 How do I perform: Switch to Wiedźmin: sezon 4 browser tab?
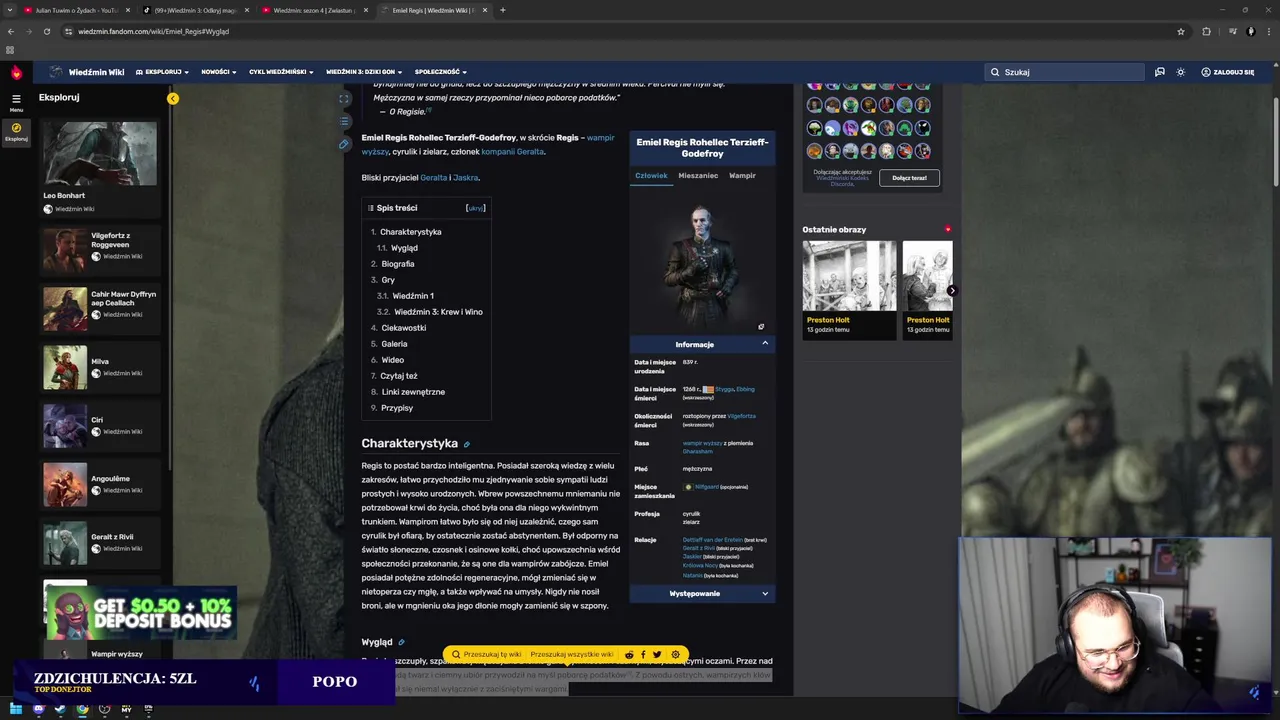pos(315,10)
